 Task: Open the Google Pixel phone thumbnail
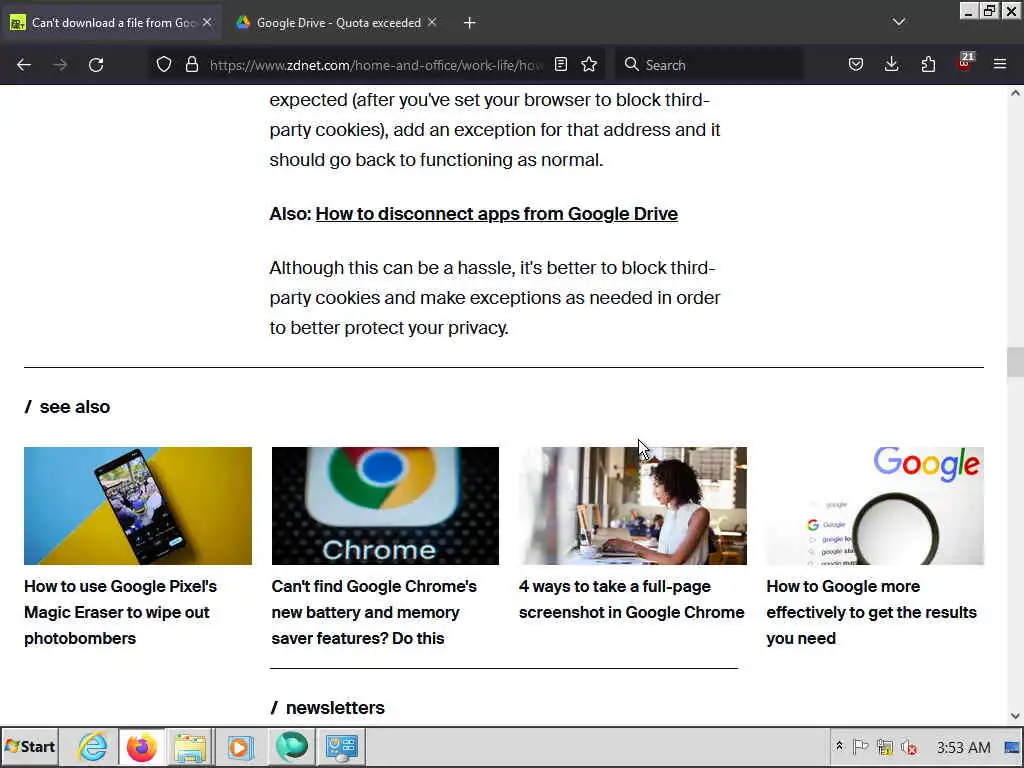click(x=138, y=505)
